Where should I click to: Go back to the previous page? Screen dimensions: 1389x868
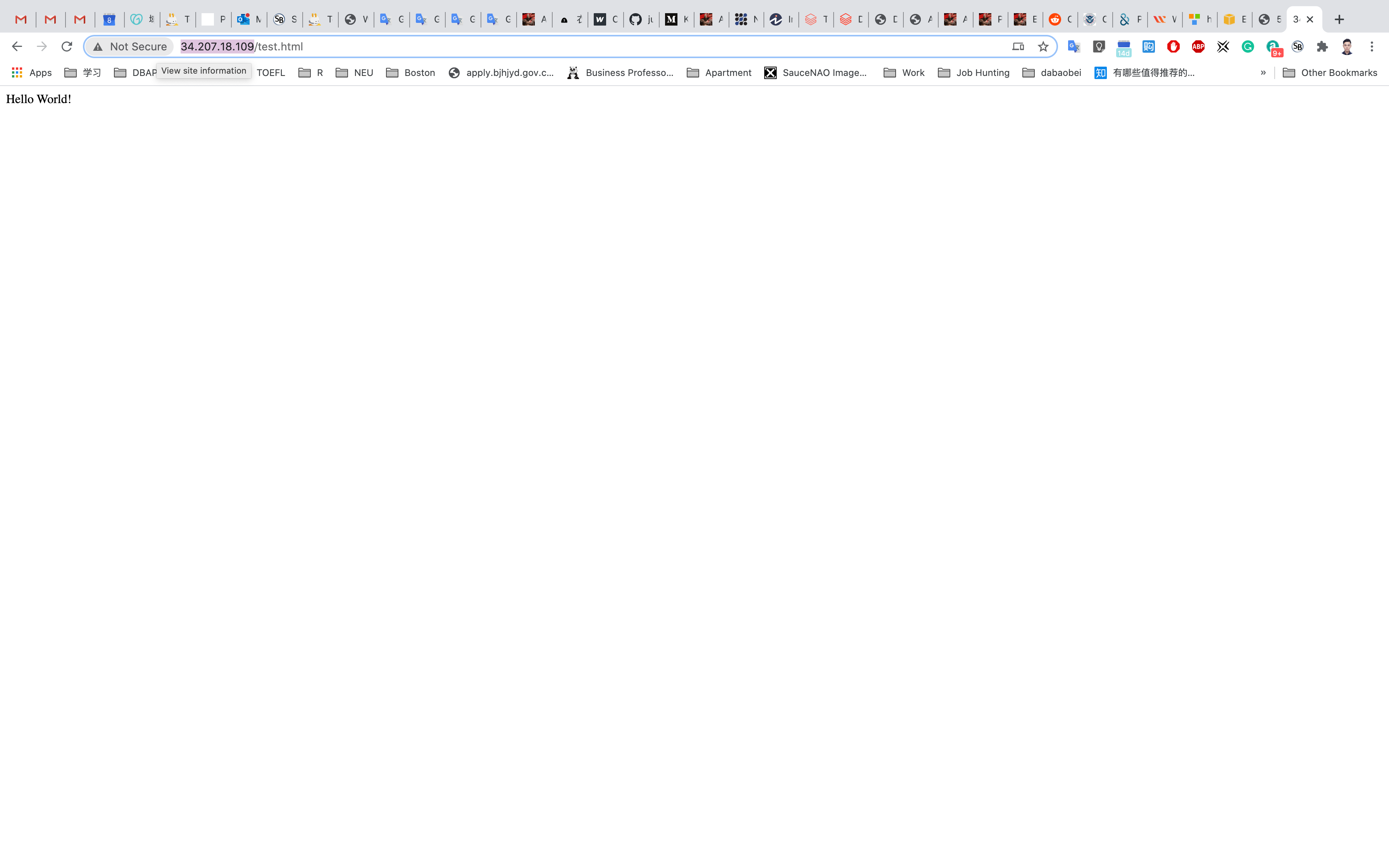pos(17,46)
